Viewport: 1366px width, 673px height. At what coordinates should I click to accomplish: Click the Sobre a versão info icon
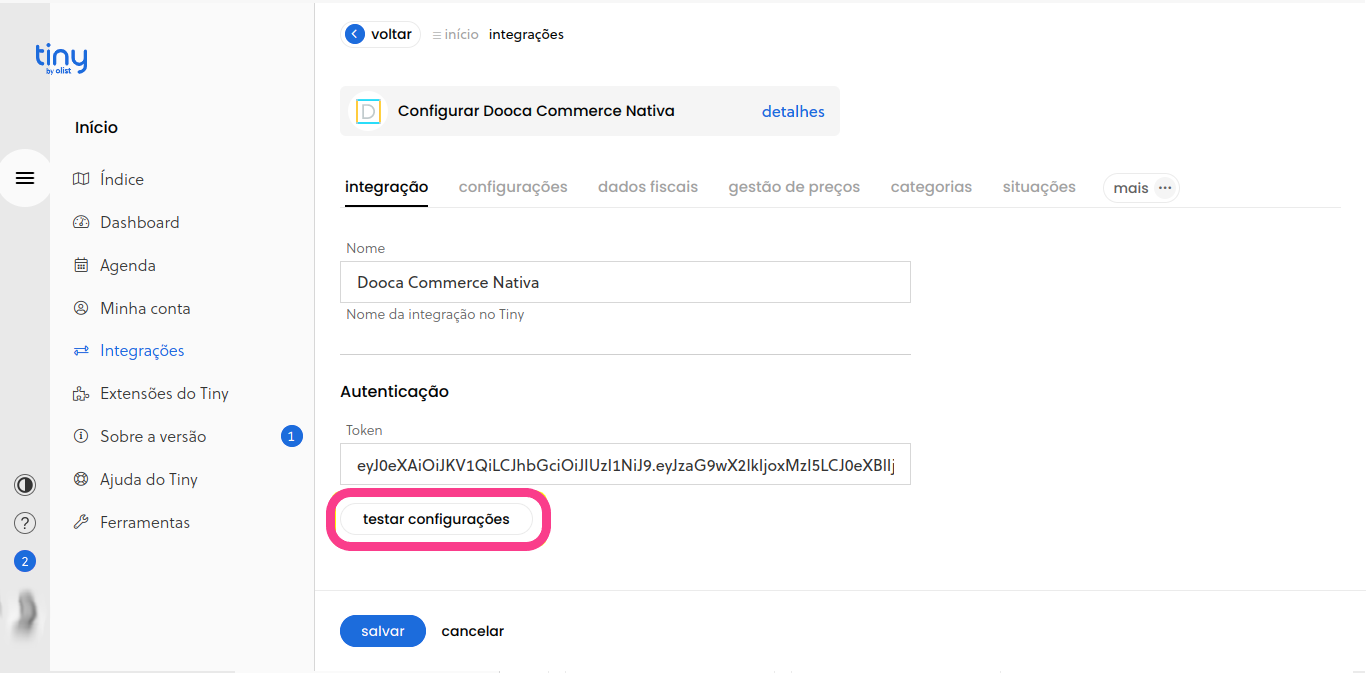pyautogui.click(x=81, y=436)
